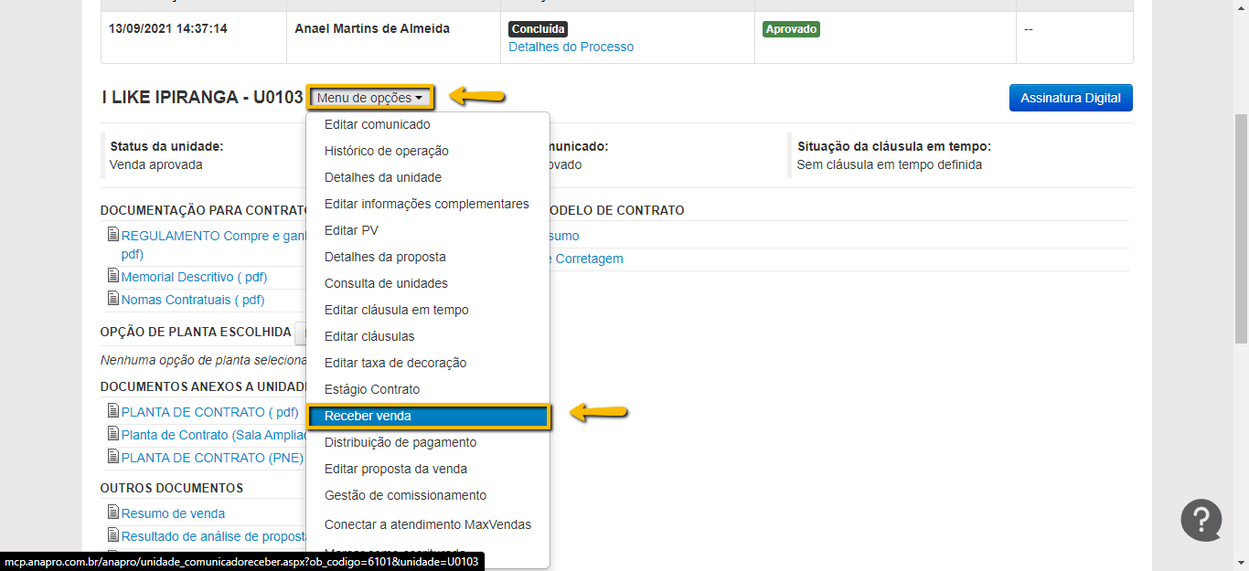Screen dimensions: 1249x571
Task: Select Distribuição de pagamento option
Action: (x=400, y=442)
